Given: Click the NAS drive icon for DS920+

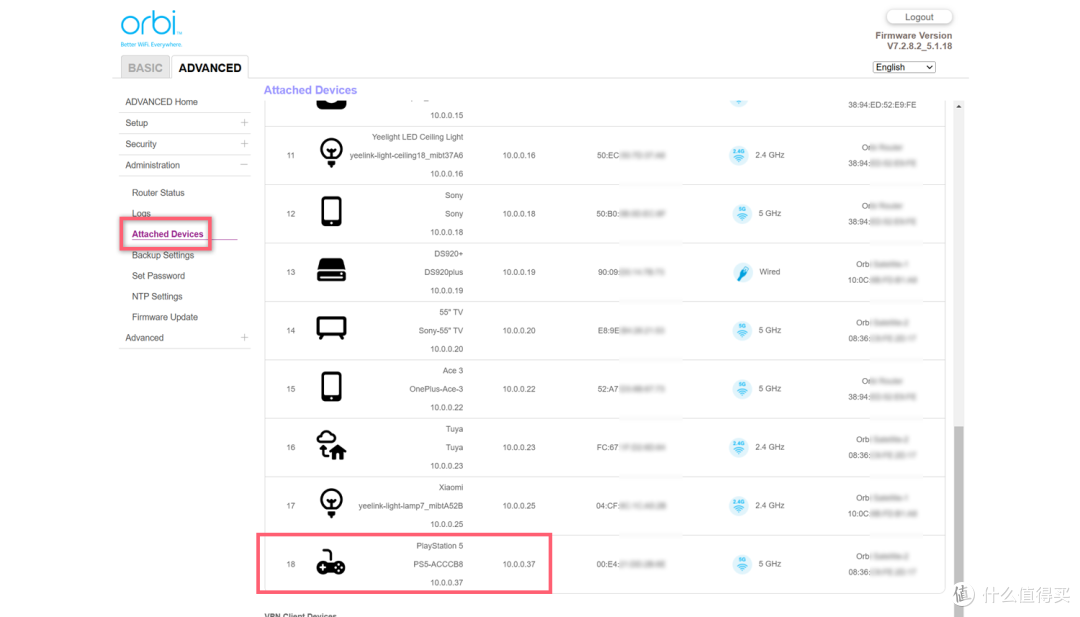Looking at the screenshot, I should pyautogui.click(x=331, y=270).
